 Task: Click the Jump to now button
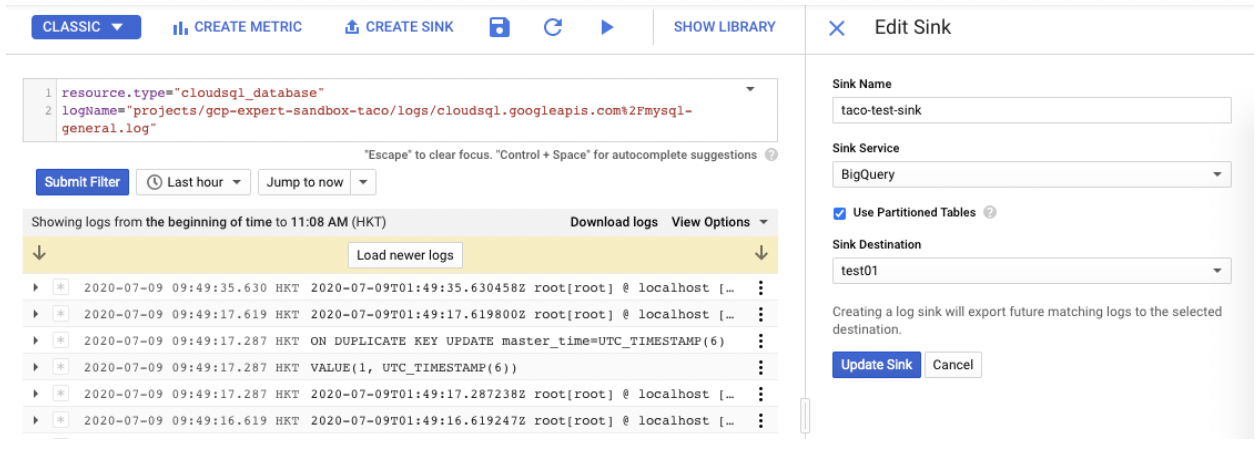click(x=304, y=182)
